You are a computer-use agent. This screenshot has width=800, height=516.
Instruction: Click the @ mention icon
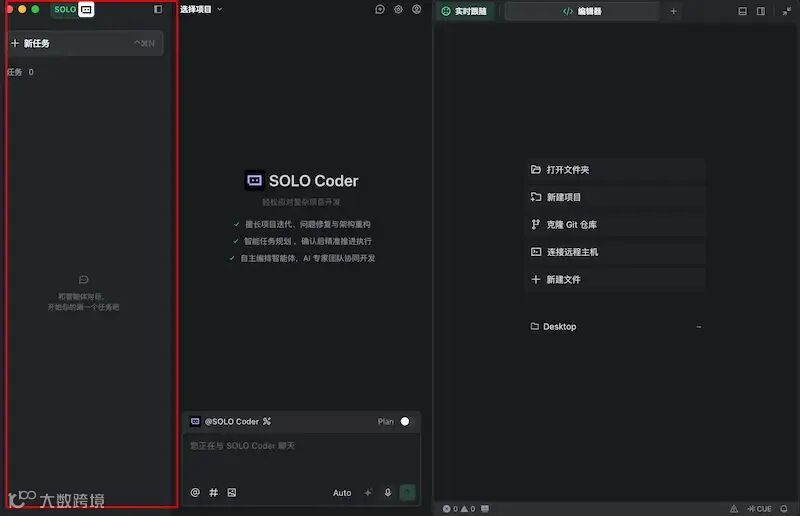point(195,493)
